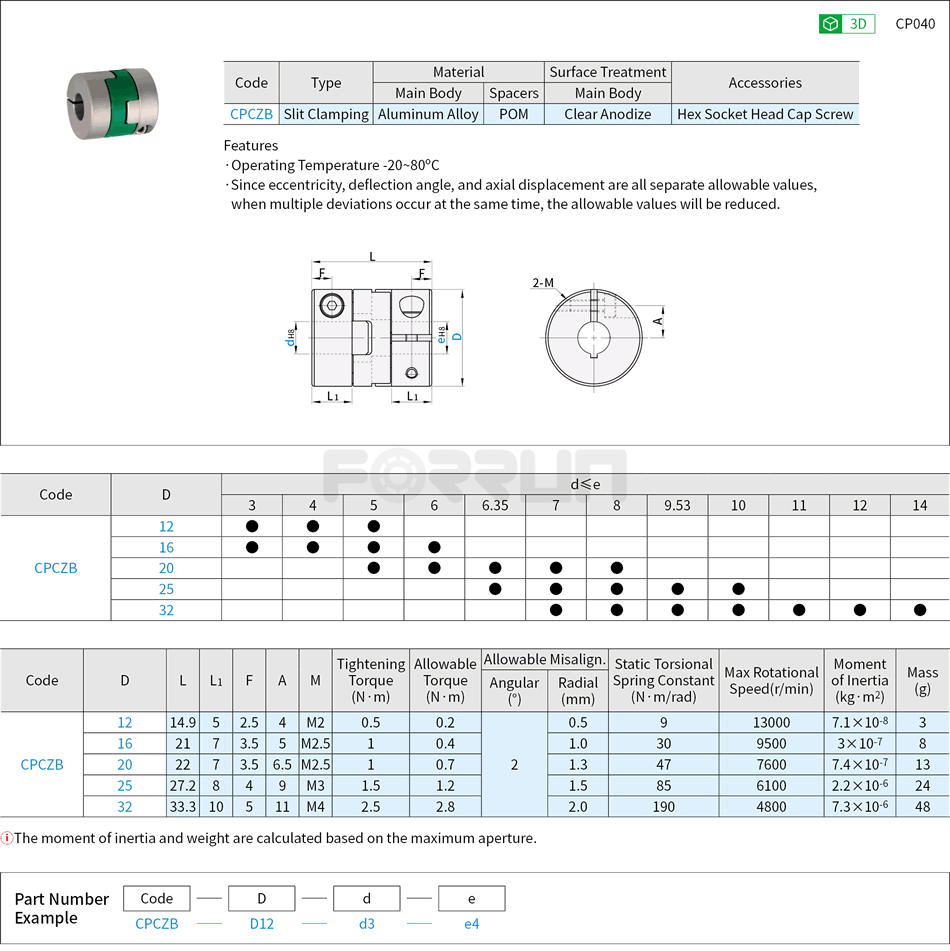Click the e4 example value

[x=471, y=924]
